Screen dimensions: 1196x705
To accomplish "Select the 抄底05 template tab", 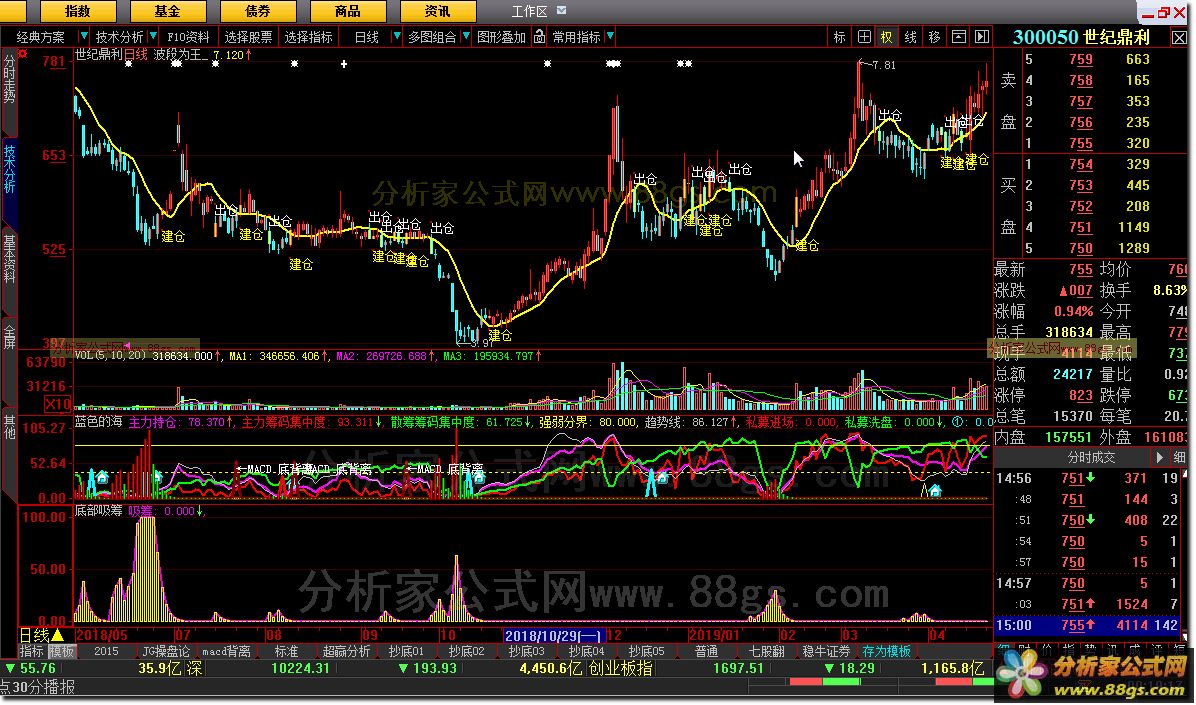I will coord(646,652).
